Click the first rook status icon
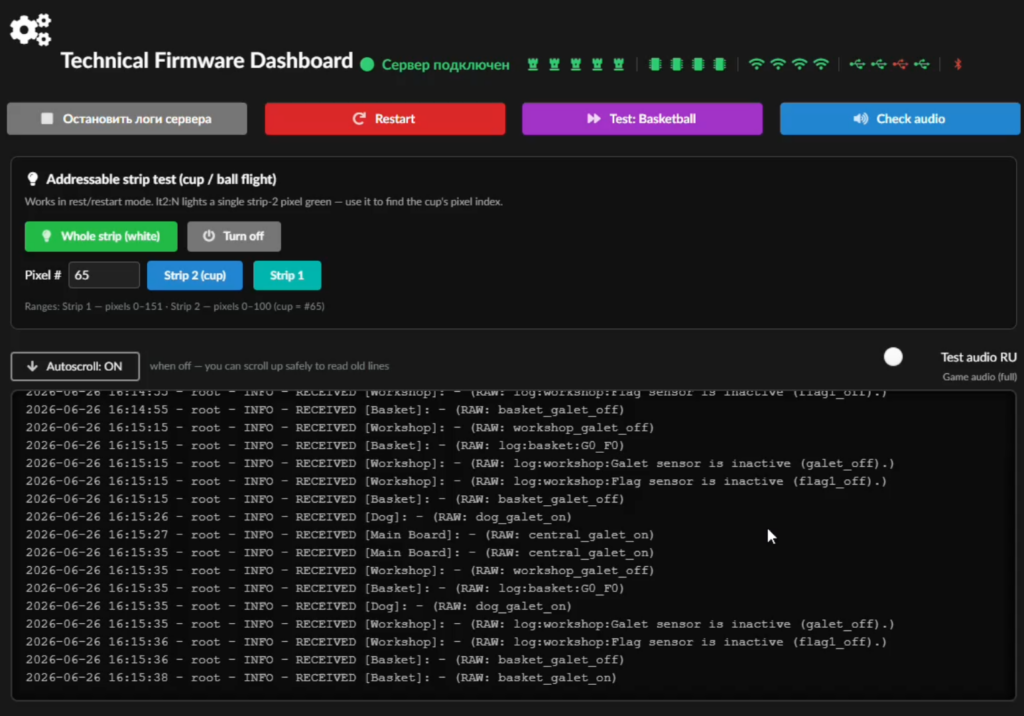This screenshot has height=716, width=1024. (533, 64)
